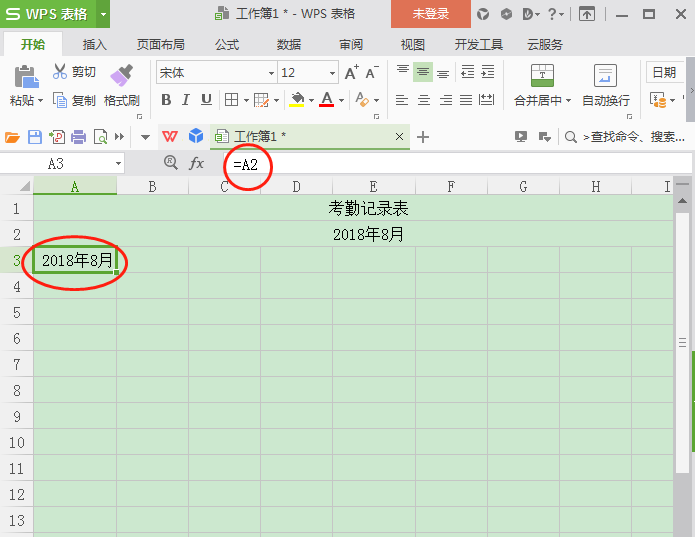Expand the Name Box dropdown for A3
695x537 pixels.
pyautogui.click(x=118, y=163)
